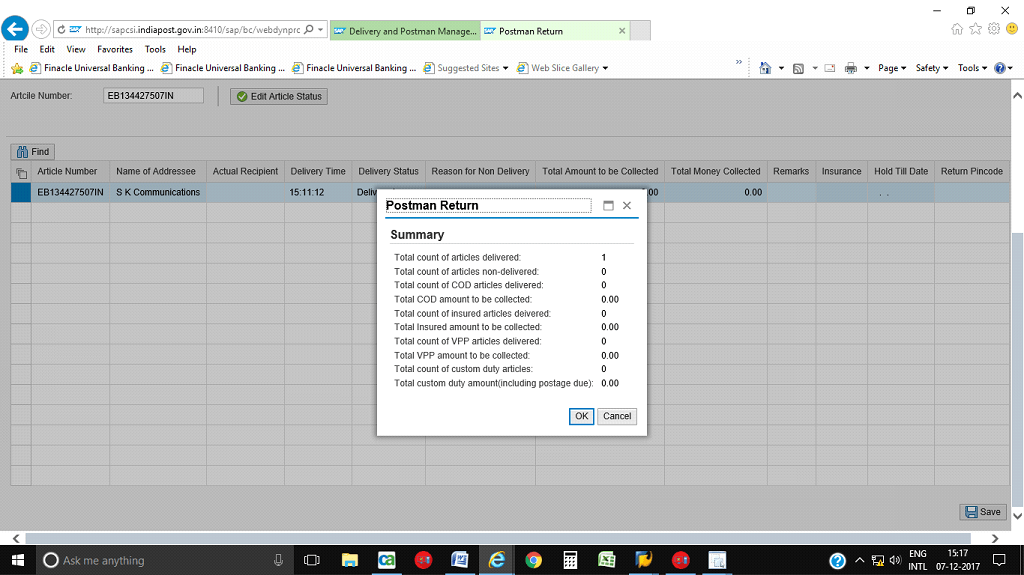1024x575 pixels.
Task: Open Google Chrome from the taskbar
Action: (533, 560)
